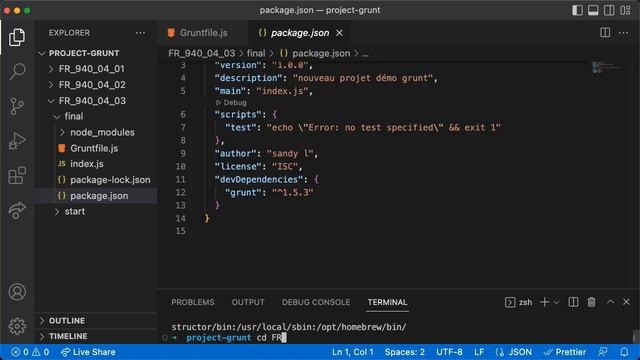Click Live Share in the status bar
Viewport: 640px width, 360px height.
pos(88,352)
